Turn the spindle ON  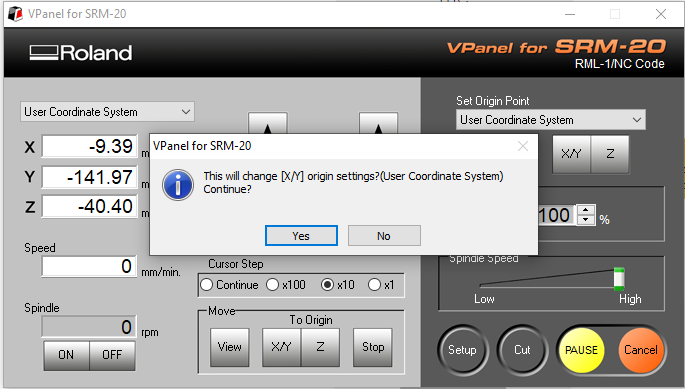66,355
